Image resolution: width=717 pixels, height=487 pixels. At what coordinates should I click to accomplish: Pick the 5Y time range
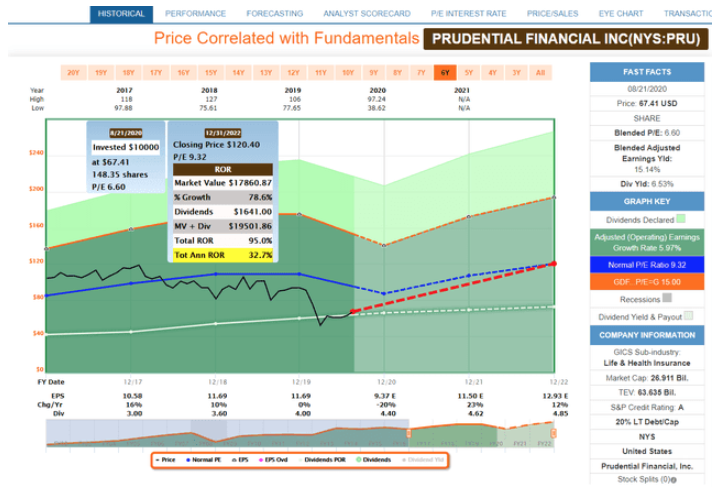click(469, 73)
